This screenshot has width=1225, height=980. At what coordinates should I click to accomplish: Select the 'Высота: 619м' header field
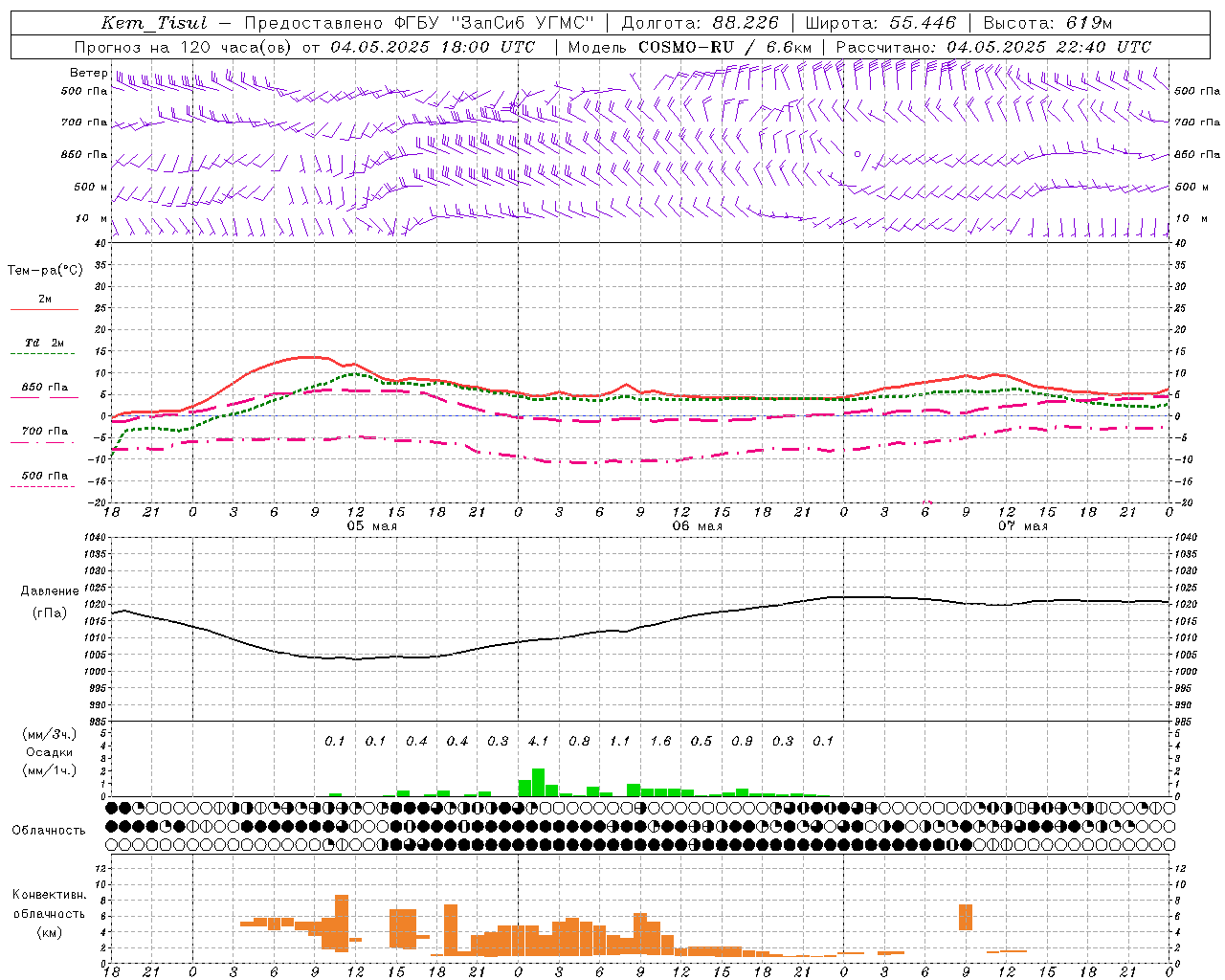coord(1048,23)
